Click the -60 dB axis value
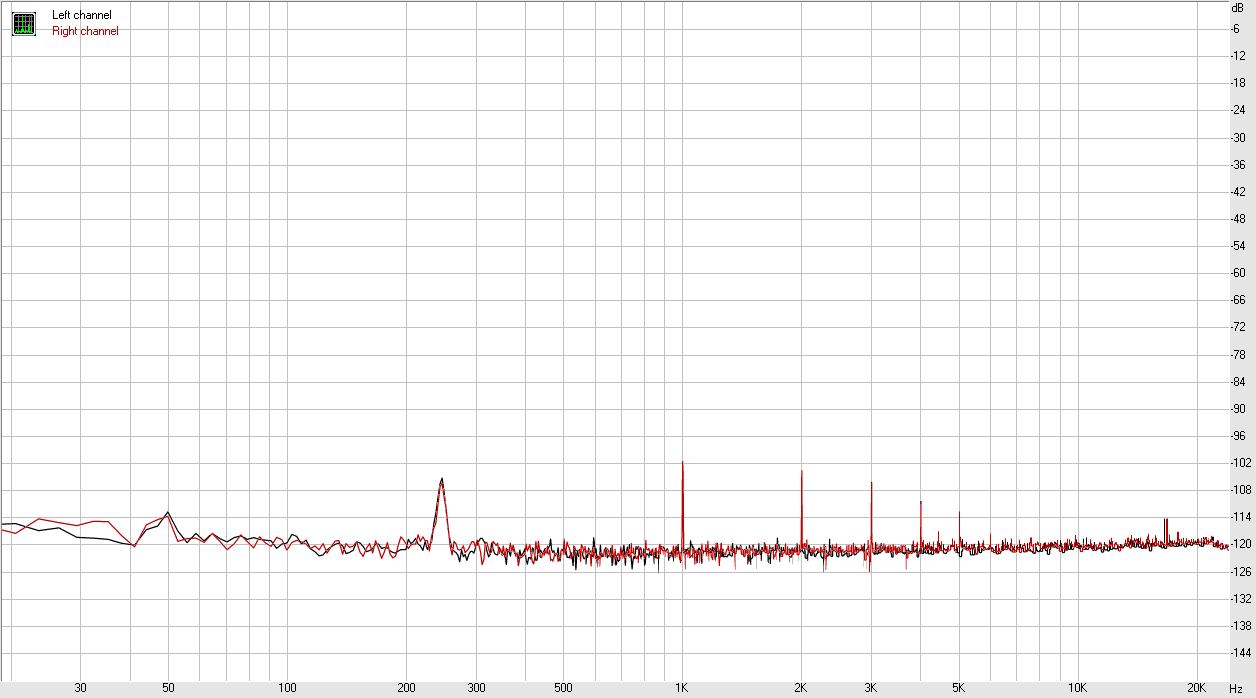The height and width of the screenshot is (698, 1256). tap(1236, 273)
